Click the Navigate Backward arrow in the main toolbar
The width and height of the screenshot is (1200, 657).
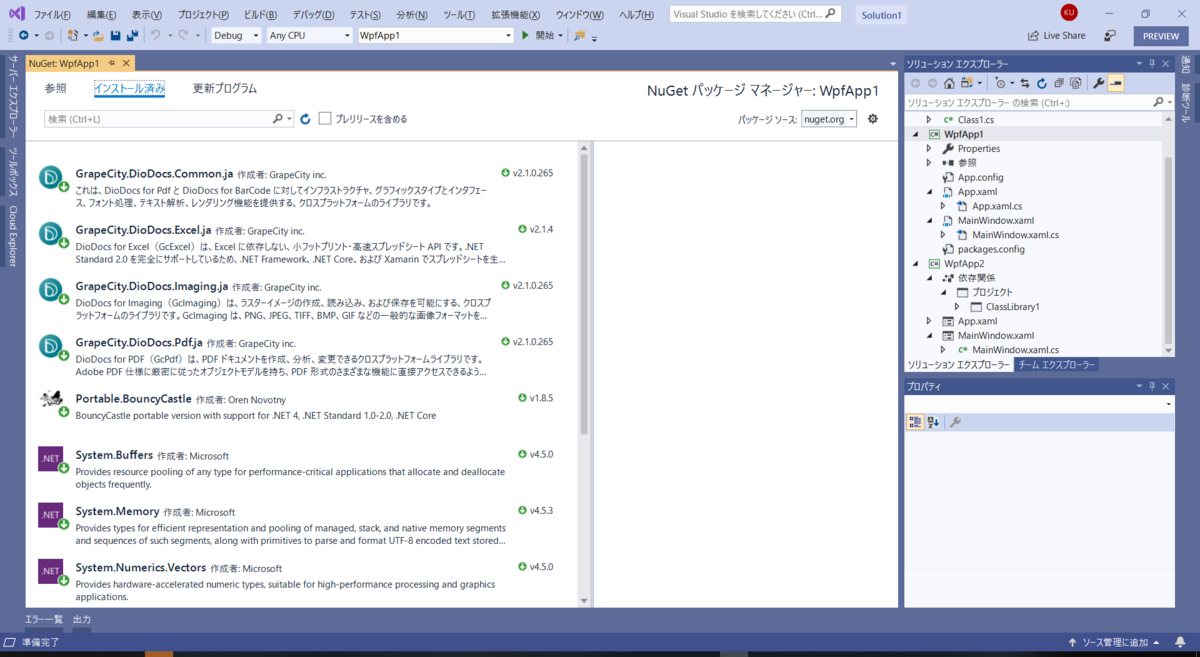click(23, 35)
